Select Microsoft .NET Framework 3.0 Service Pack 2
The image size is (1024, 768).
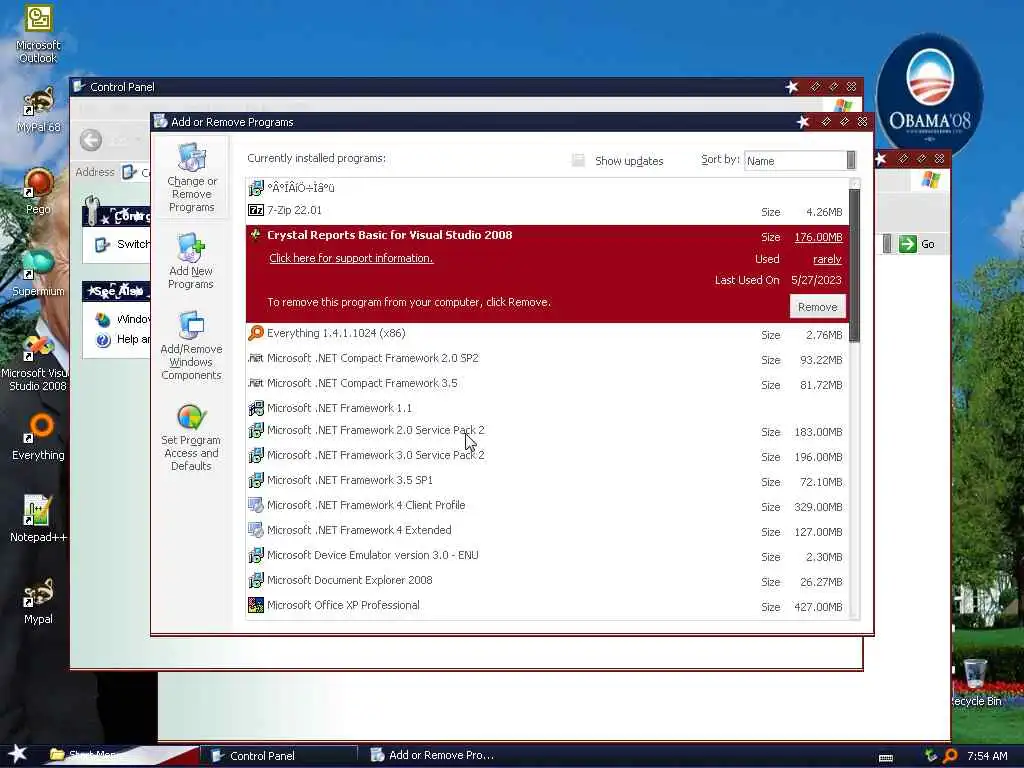[547, 456]
